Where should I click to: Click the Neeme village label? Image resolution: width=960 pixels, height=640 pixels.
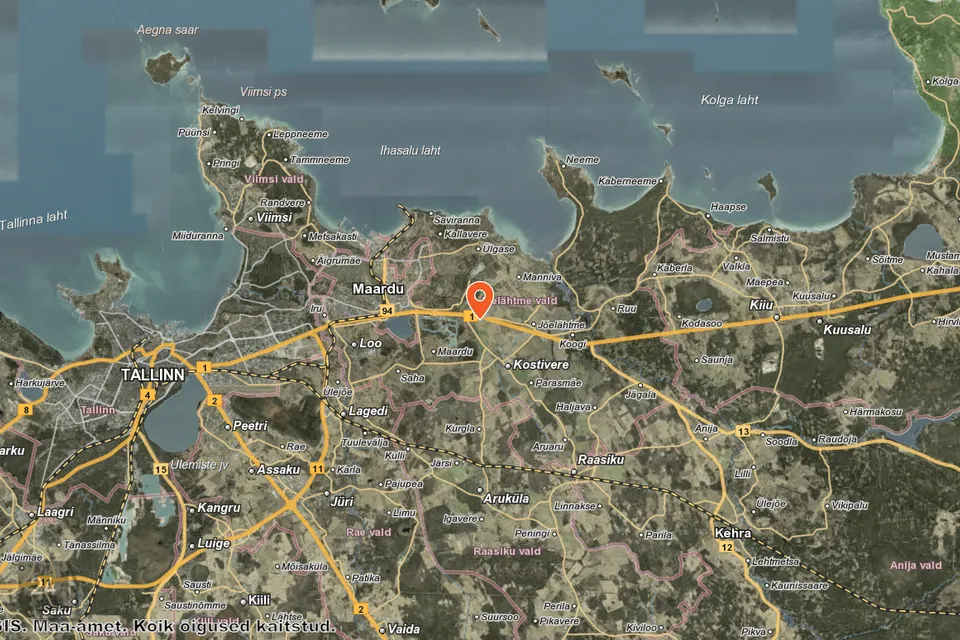[582, 160]
